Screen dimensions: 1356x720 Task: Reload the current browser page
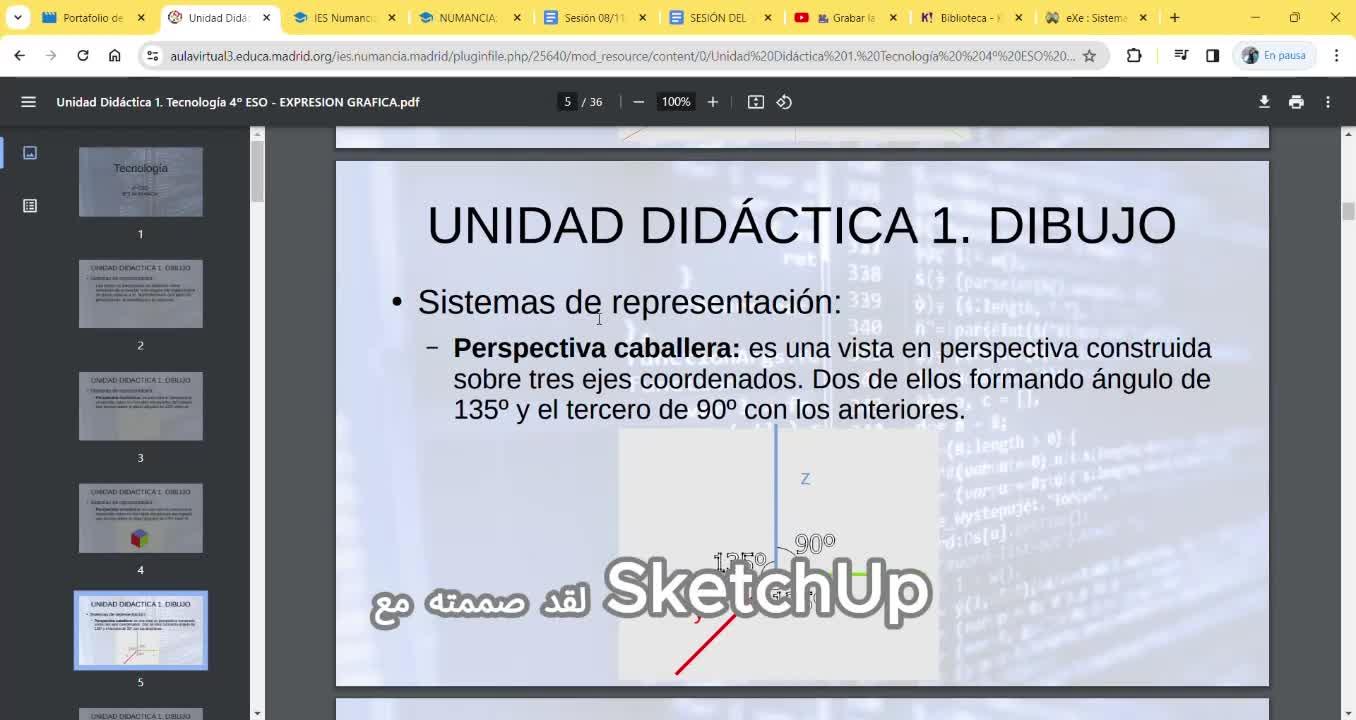pyautogui.click(x=83, y=56)
